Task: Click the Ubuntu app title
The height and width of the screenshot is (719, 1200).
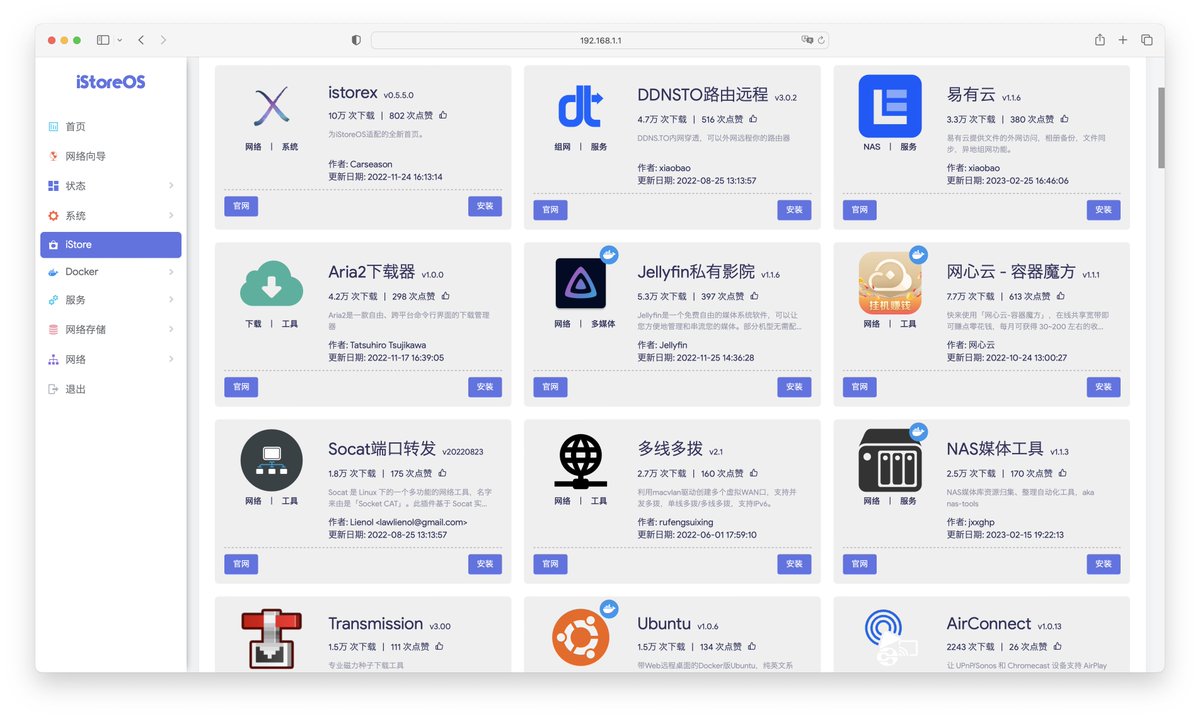Action: (x=664, y=623)
